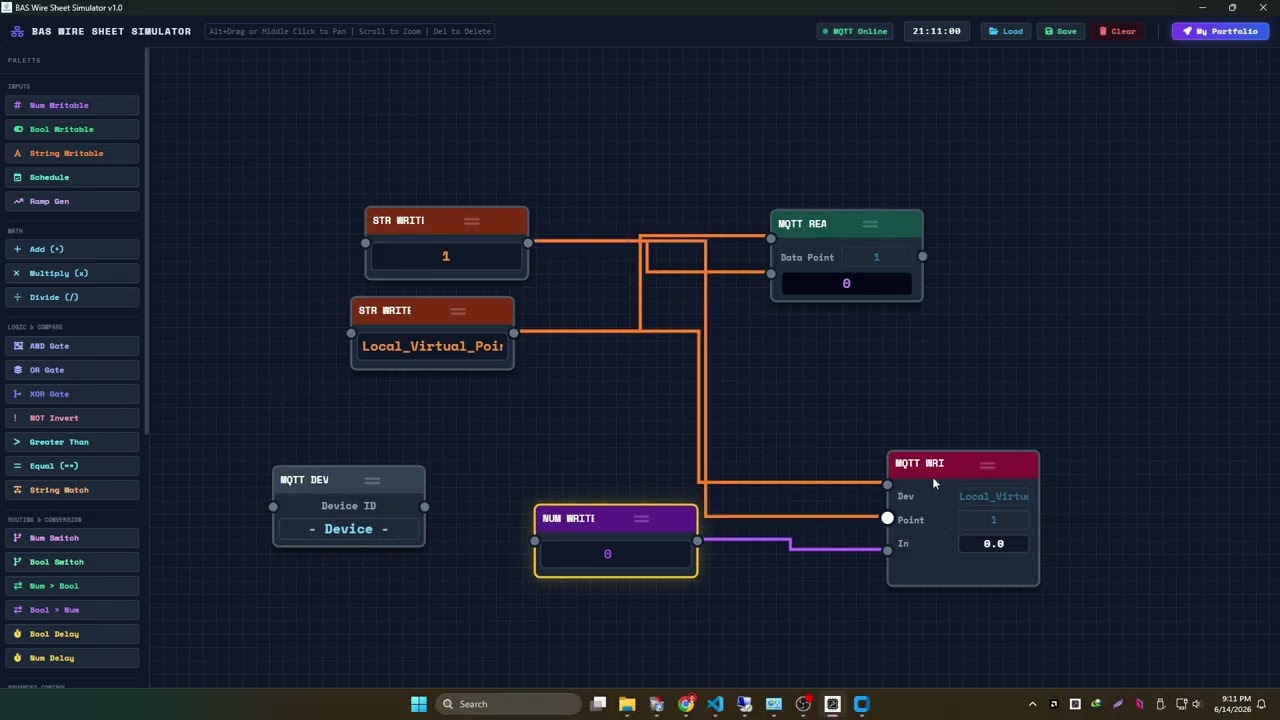Select String Writable palette item

pyautogui.click(x=72, y=153)
